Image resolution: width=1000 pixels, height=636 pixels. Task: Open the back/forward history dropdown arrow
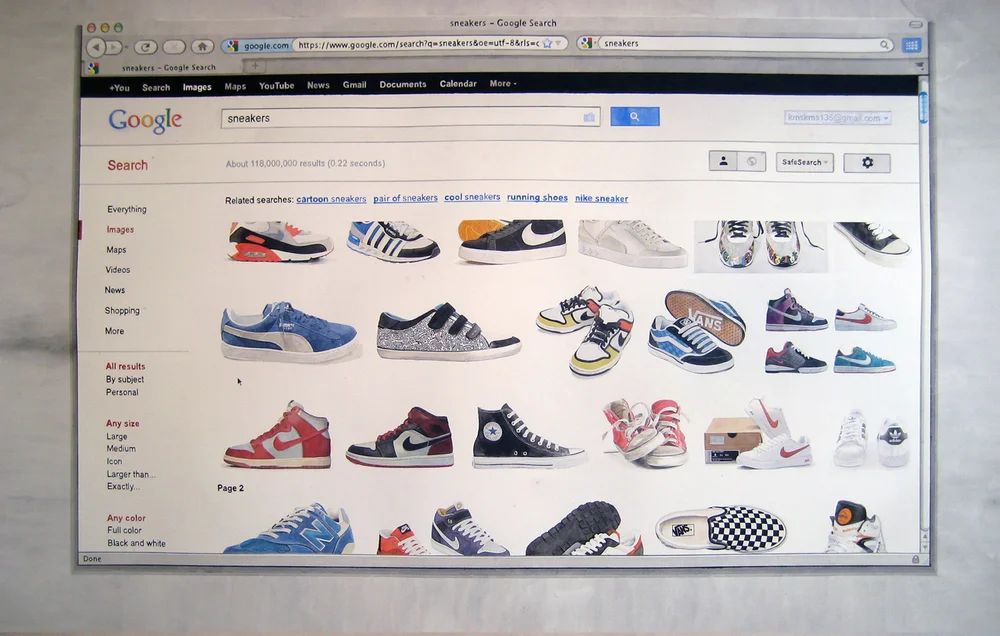point(126,47)
